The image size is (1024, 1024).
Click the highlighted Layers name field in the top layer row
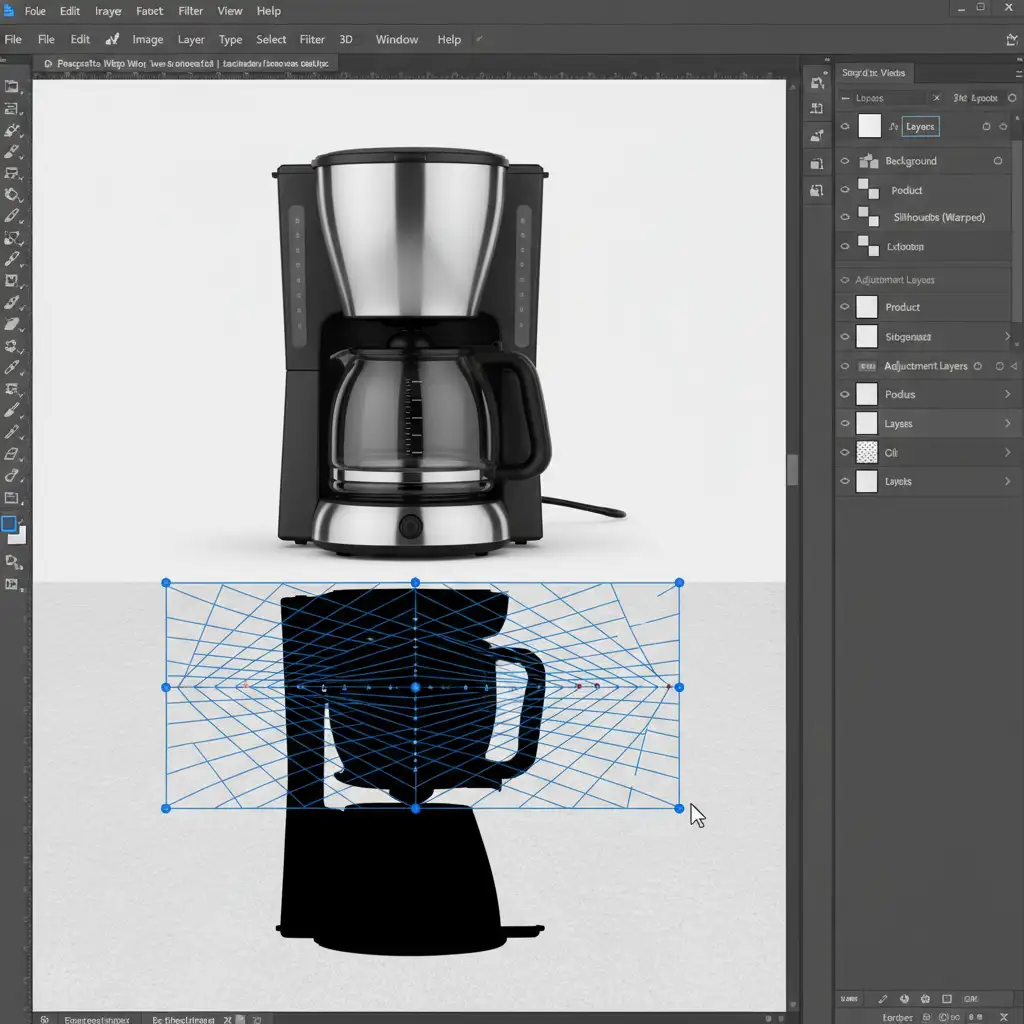pyautogui.click(x=920, y=127)
